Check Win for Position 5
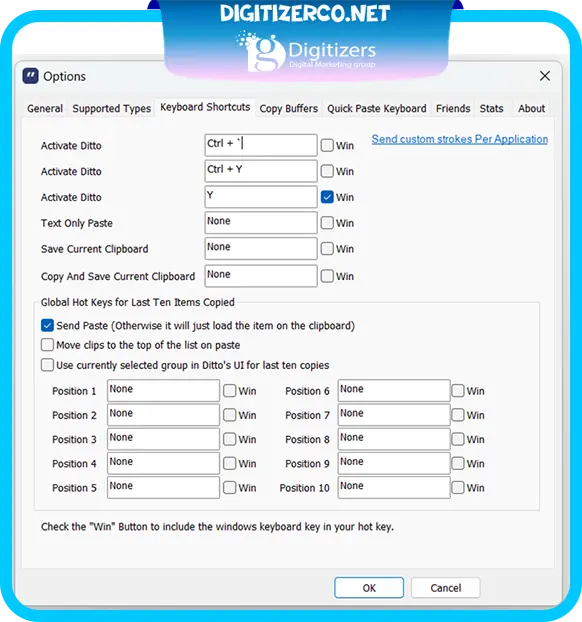The image size is (582, 622). 229,488
